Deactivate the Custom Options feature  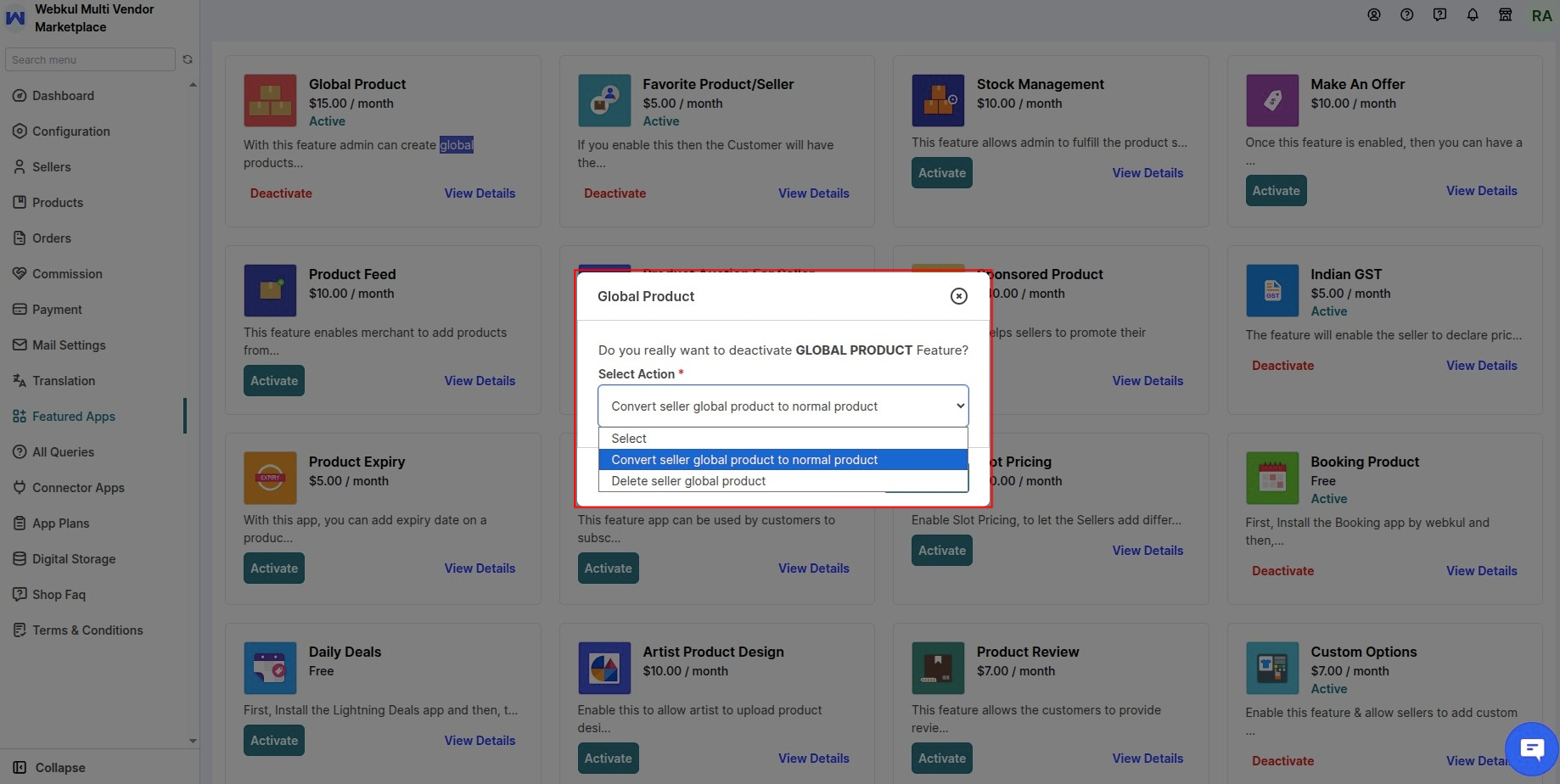1282,761
